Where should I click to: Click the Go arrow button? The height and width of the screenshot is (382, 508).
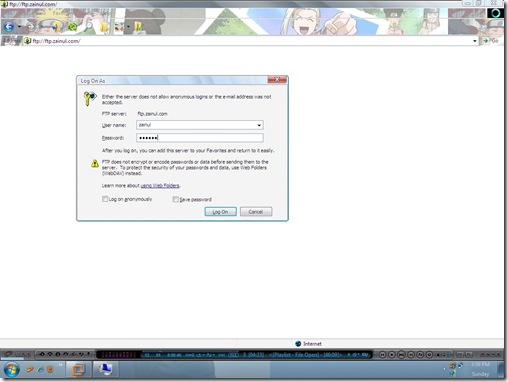point(485,41)
